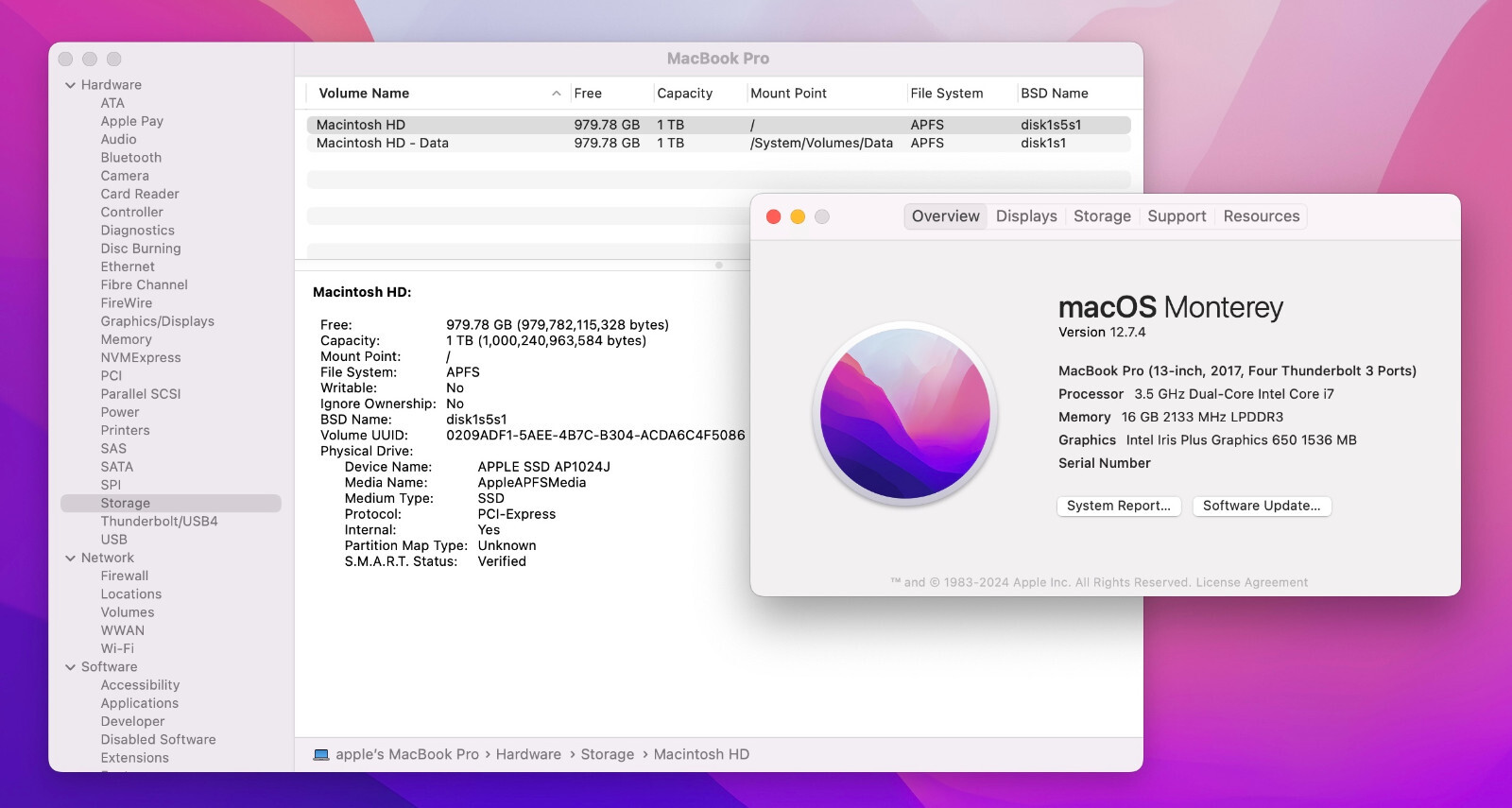This screenshot has width=1512, height=808.
Task: Select Disabled Software in the sidebar
Action: pos(159,739)
